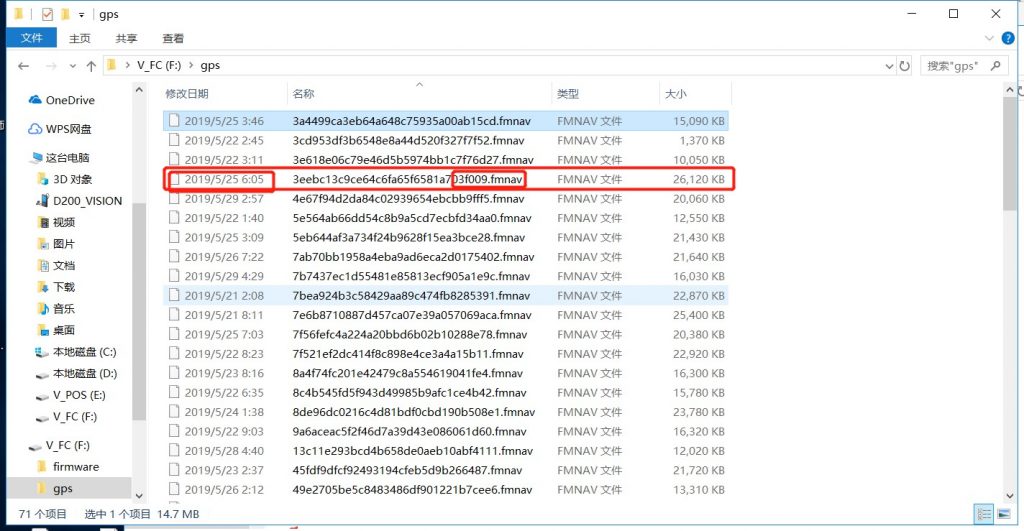Click the 2019/5/25 7:03 date cell
1024x531 pixels.
coord(224,334)
